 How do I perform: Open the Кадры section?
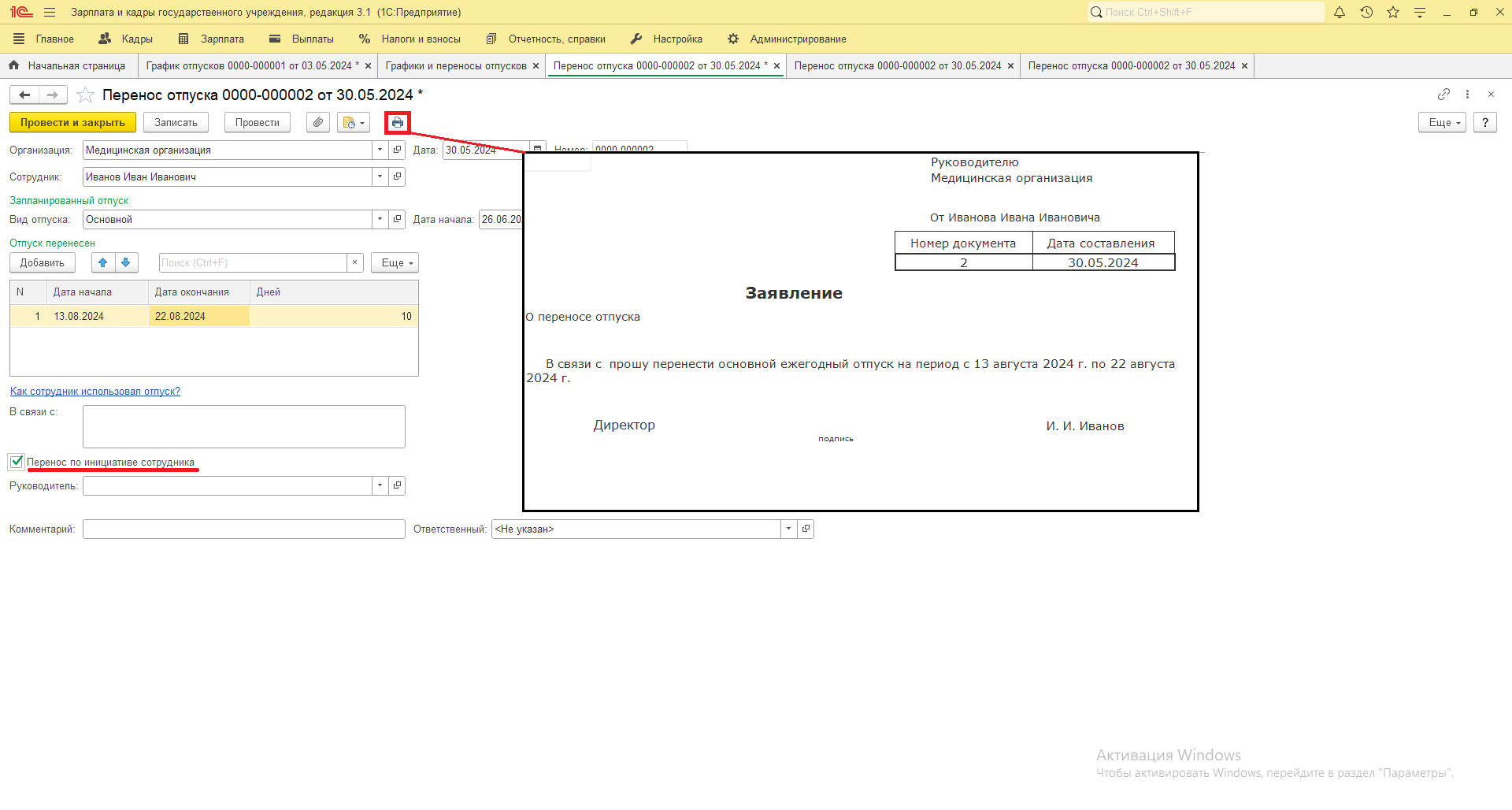[x=126, y=39]
